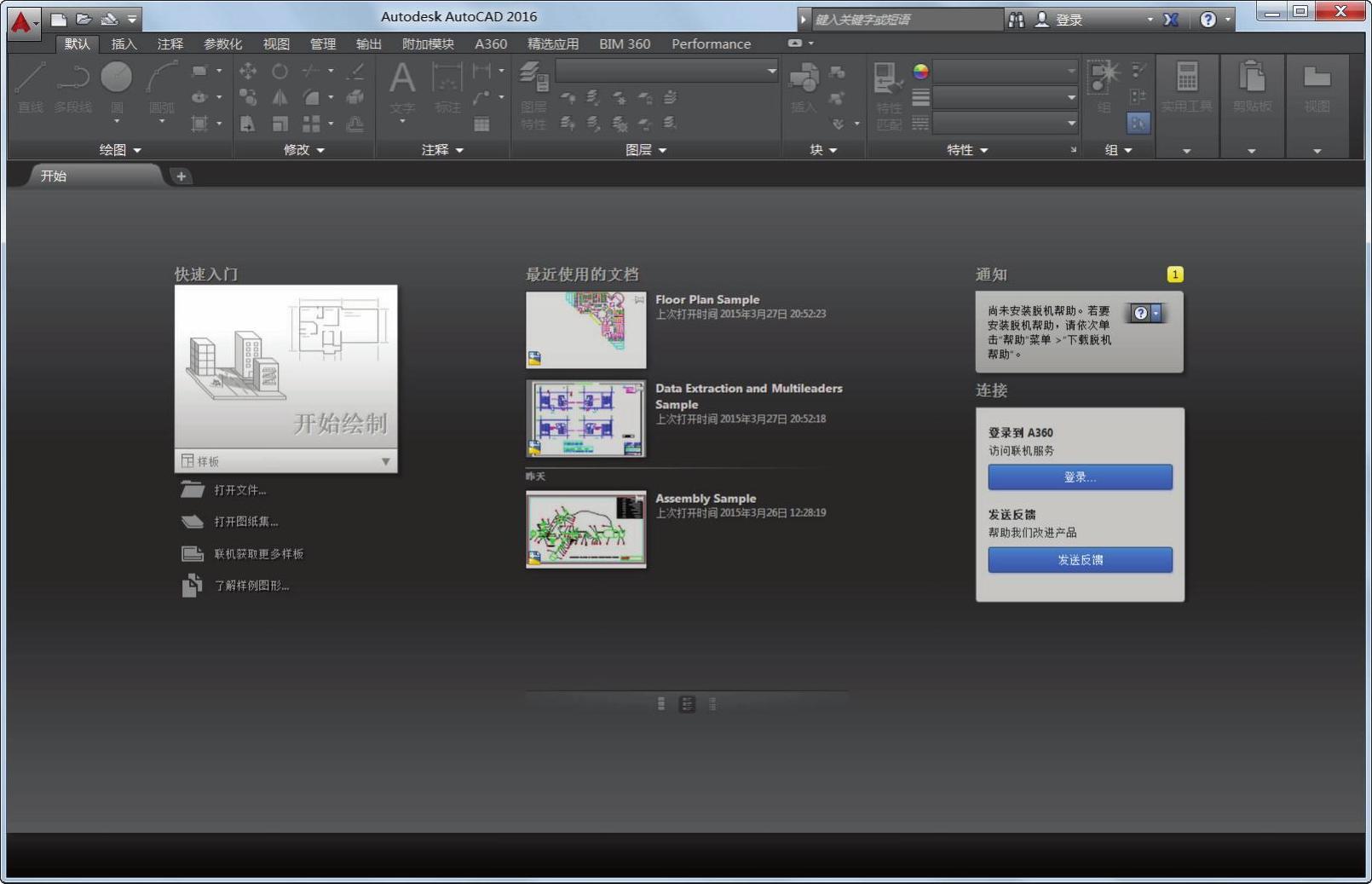Click the Table icon in 注释 panel
This screenshot has height=884, width=1372.
[482, 124]
